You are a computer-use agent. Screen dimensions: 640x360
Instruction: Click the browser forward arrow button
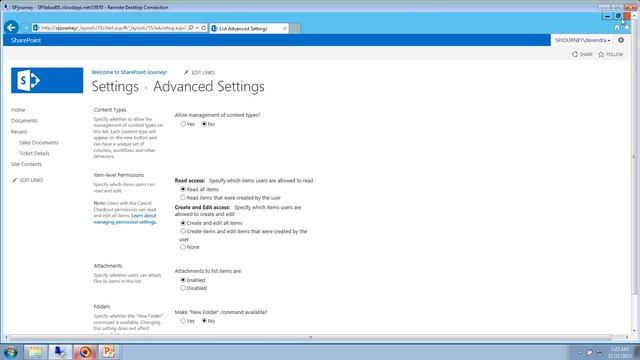(x=25, y=28)
